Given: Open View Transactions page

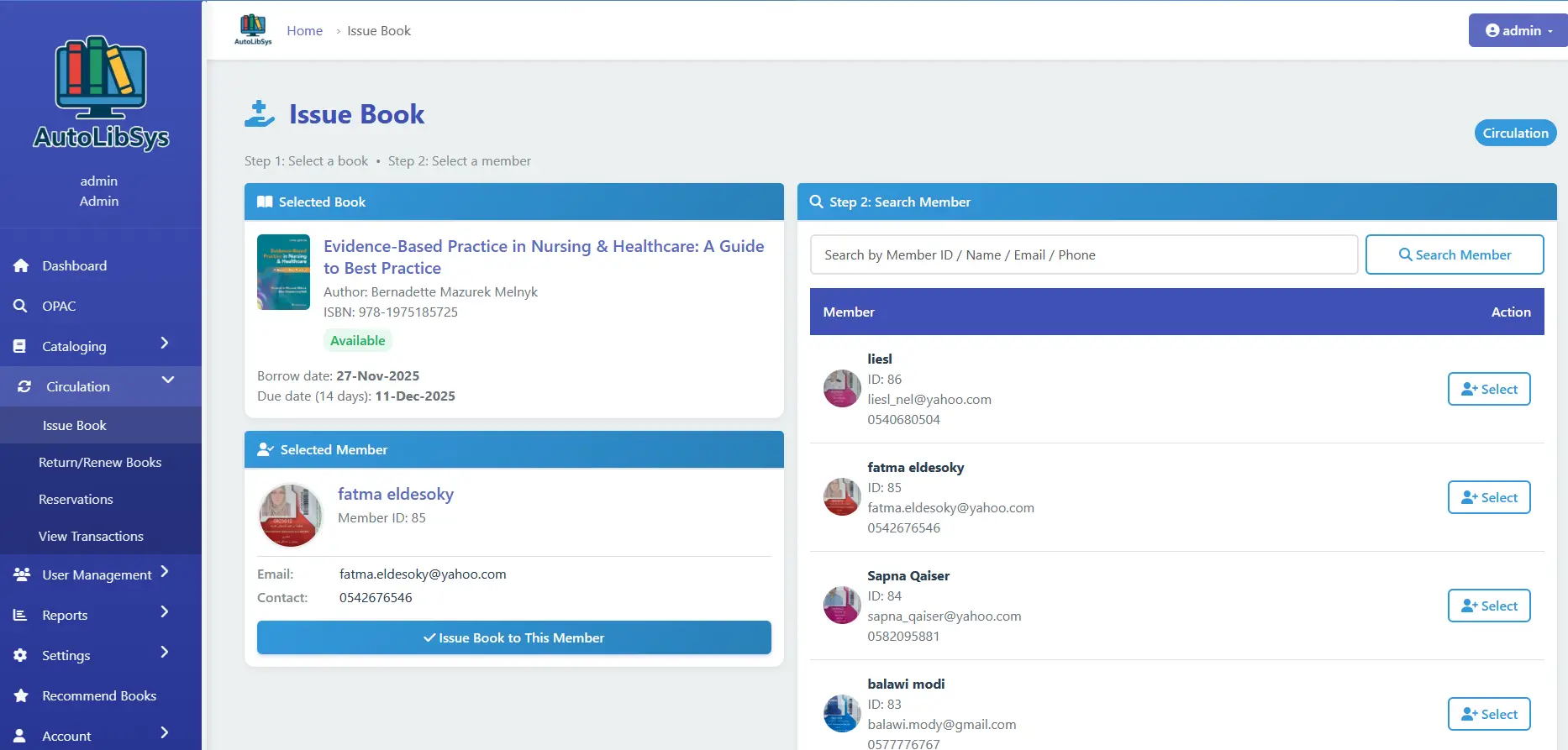Looking at the screenshot, I should tap(91, 536).
